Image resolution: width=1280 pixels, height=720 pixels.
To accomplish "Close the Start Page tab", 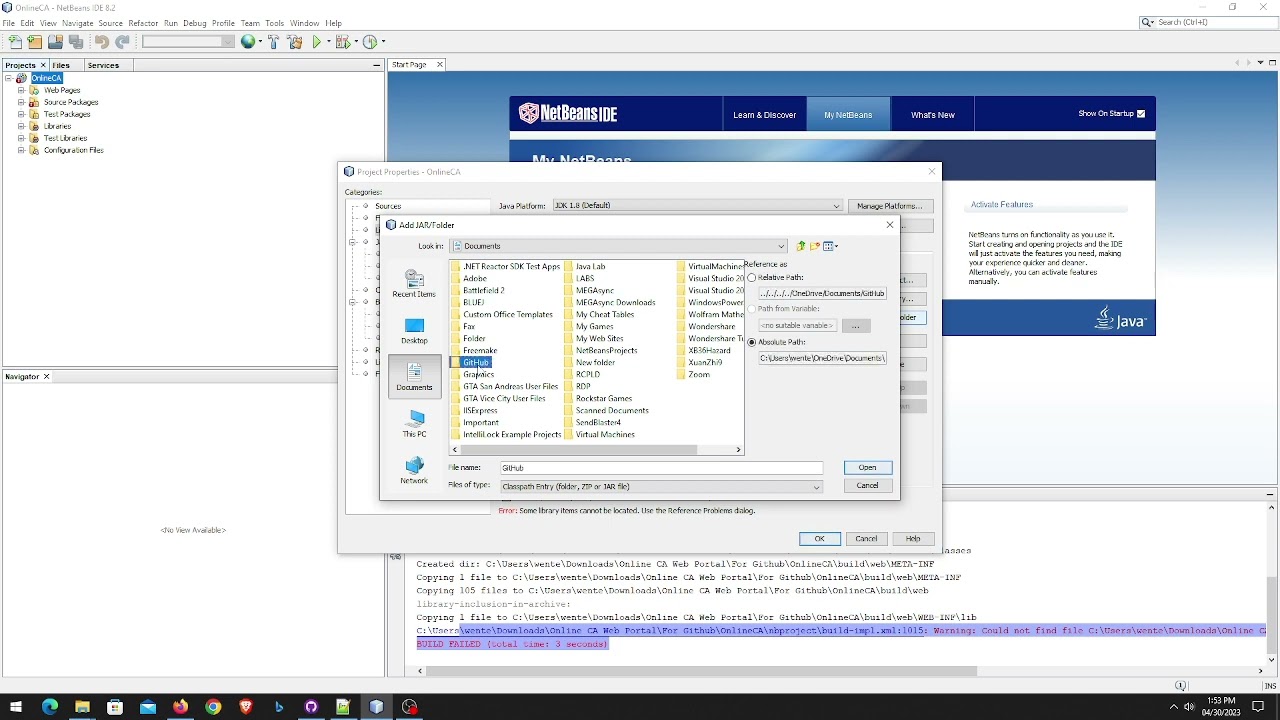I will click(439, 65).
